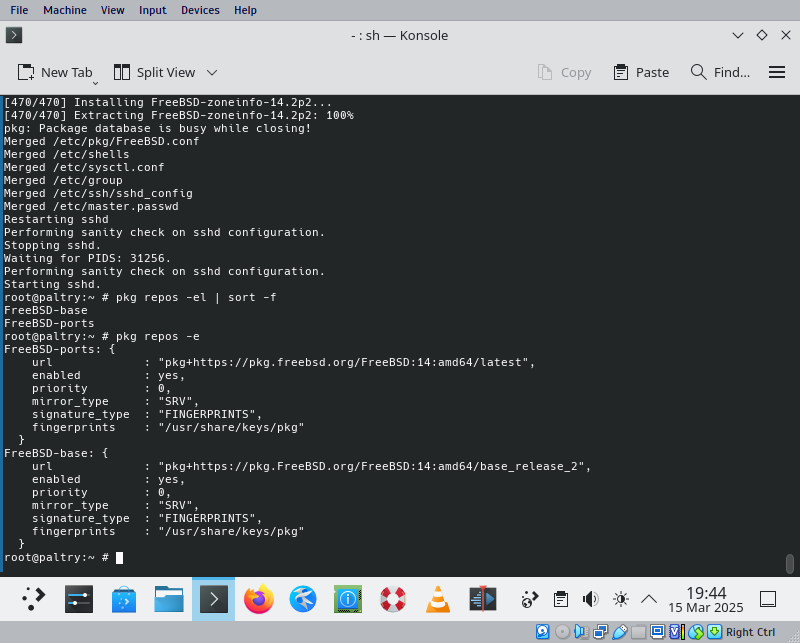
Task: Open the Falkon browser icon
Action: point(303,599)
